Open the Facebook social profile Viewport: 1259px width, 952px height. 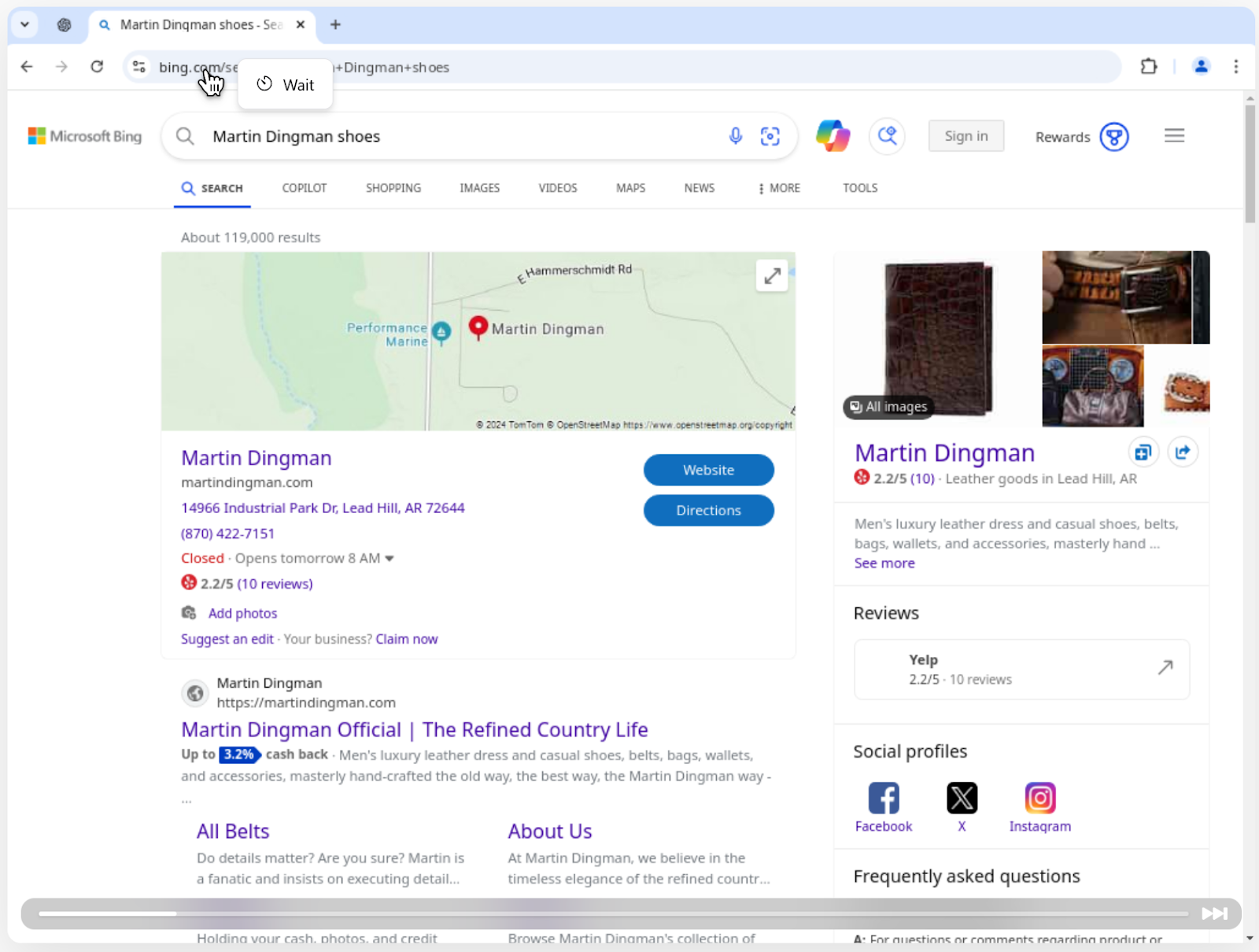pyautogui.click(x=884, y=808)
